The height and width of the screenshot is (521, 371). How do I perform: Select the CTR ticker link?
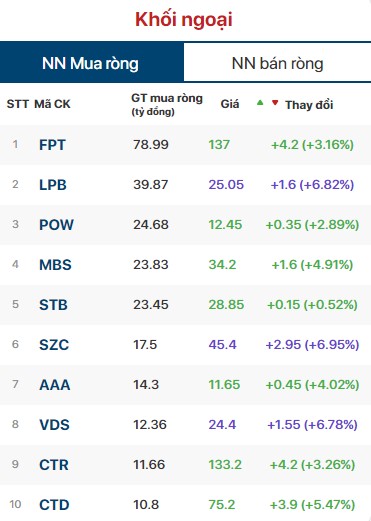[54, 465]
